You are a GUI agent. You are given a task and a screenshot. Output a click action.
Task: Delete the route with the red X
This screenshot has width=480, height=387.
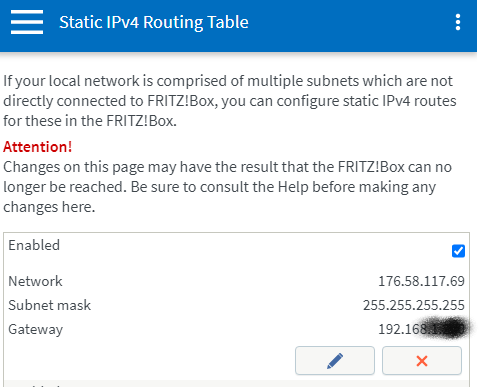[422, 360]
